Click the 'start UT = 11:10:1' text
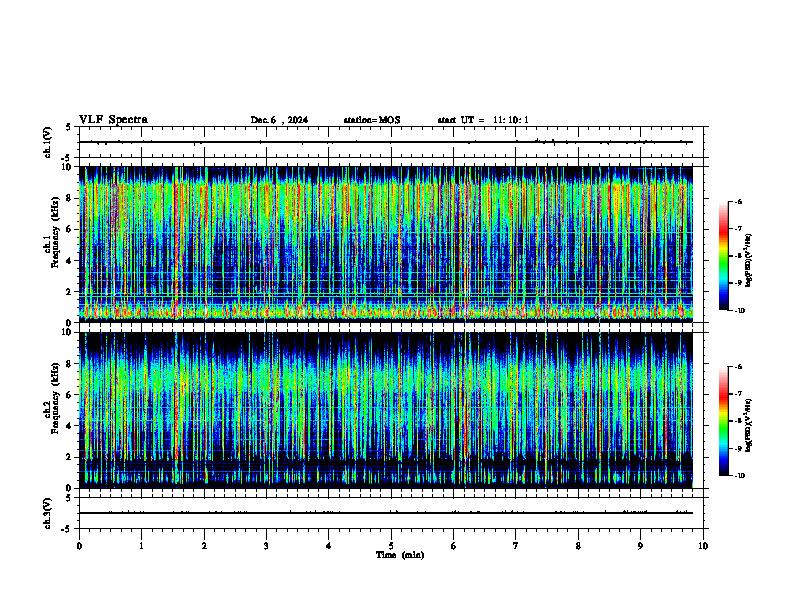Screen dimensions: 792x612 tap(483, 120)
